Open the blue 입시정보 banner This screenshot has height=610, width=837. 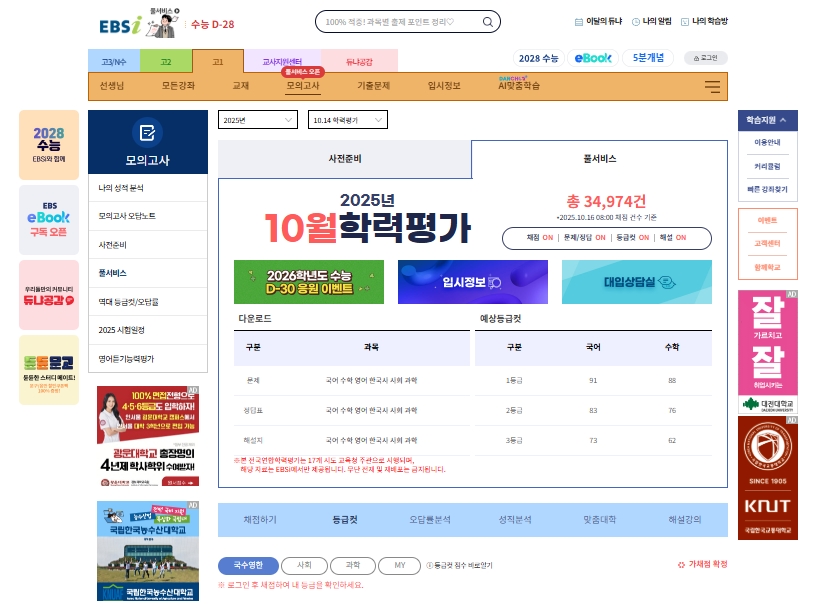pos(473,282)
